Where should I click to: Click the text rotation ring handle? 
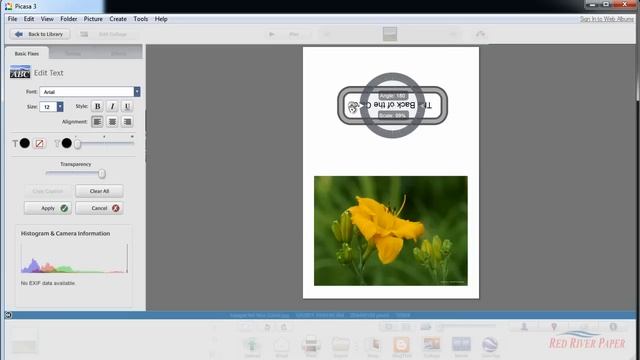[352, 108]
